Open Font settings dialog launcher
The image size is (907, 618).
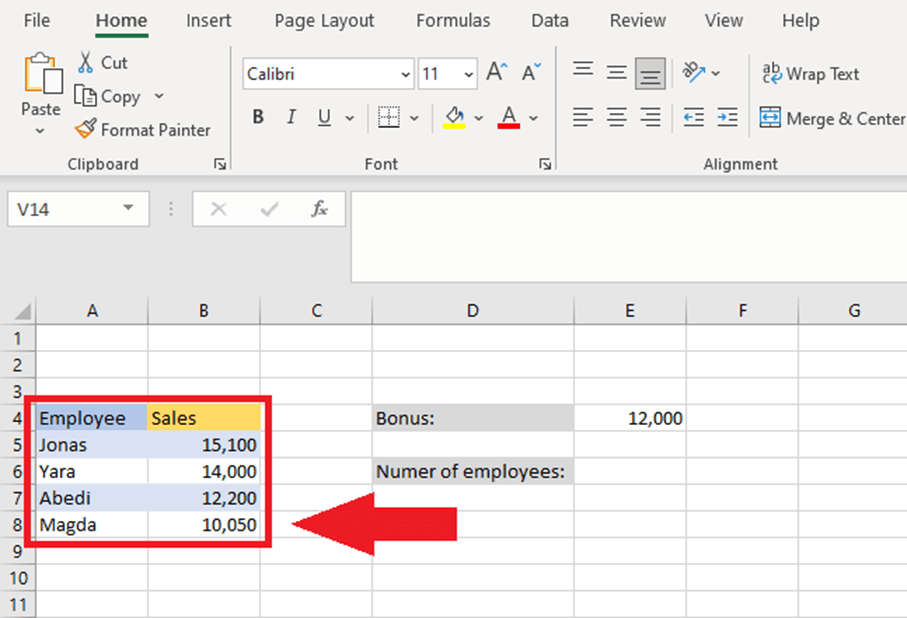[545, 164]
